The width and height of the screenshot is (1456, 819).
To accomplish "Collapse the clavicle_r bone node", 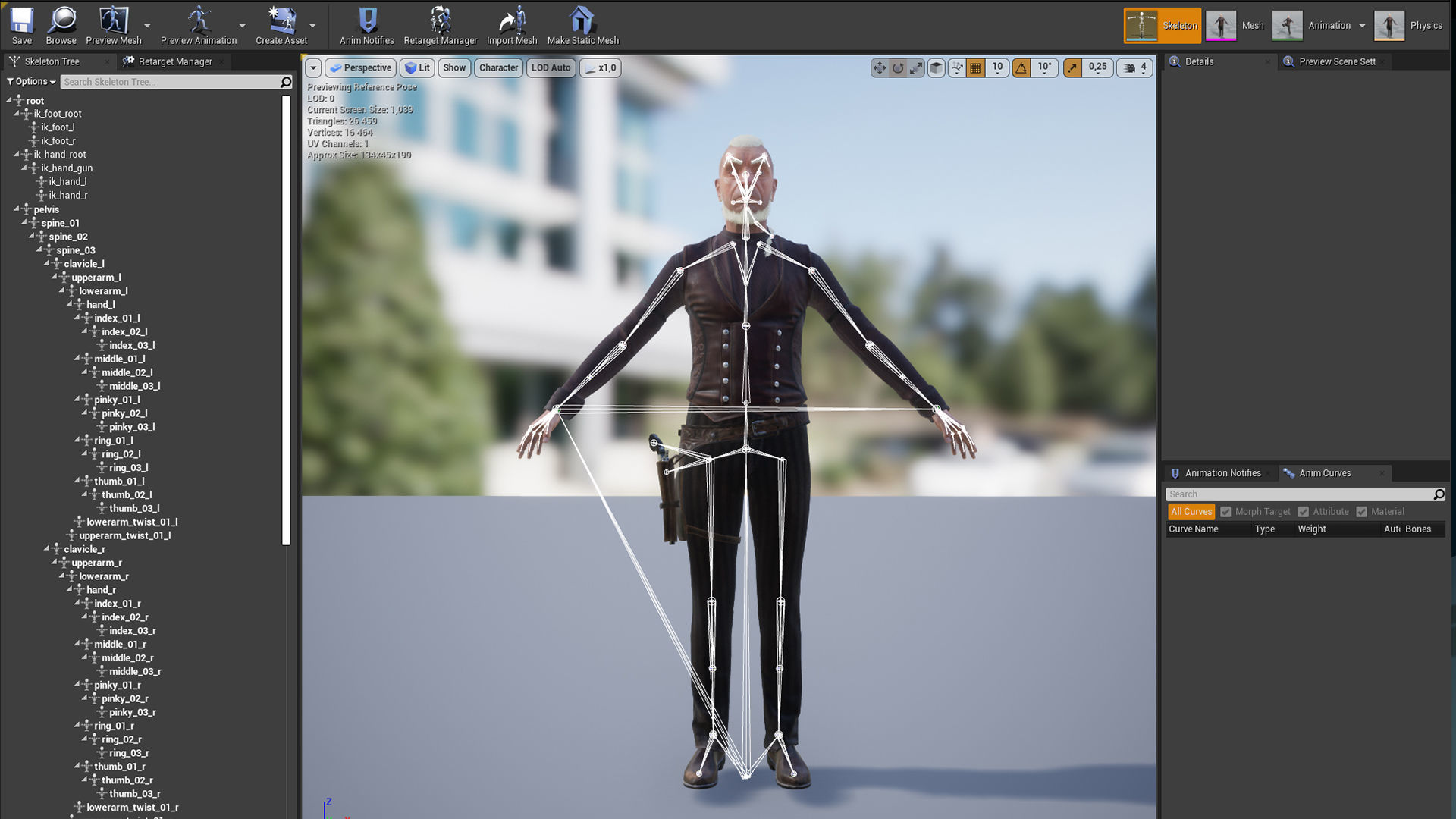I will [x=47, y=549].
